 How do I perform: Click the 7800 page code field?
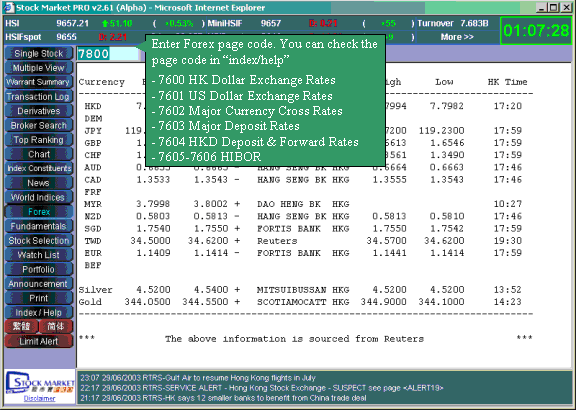[107, 54]
